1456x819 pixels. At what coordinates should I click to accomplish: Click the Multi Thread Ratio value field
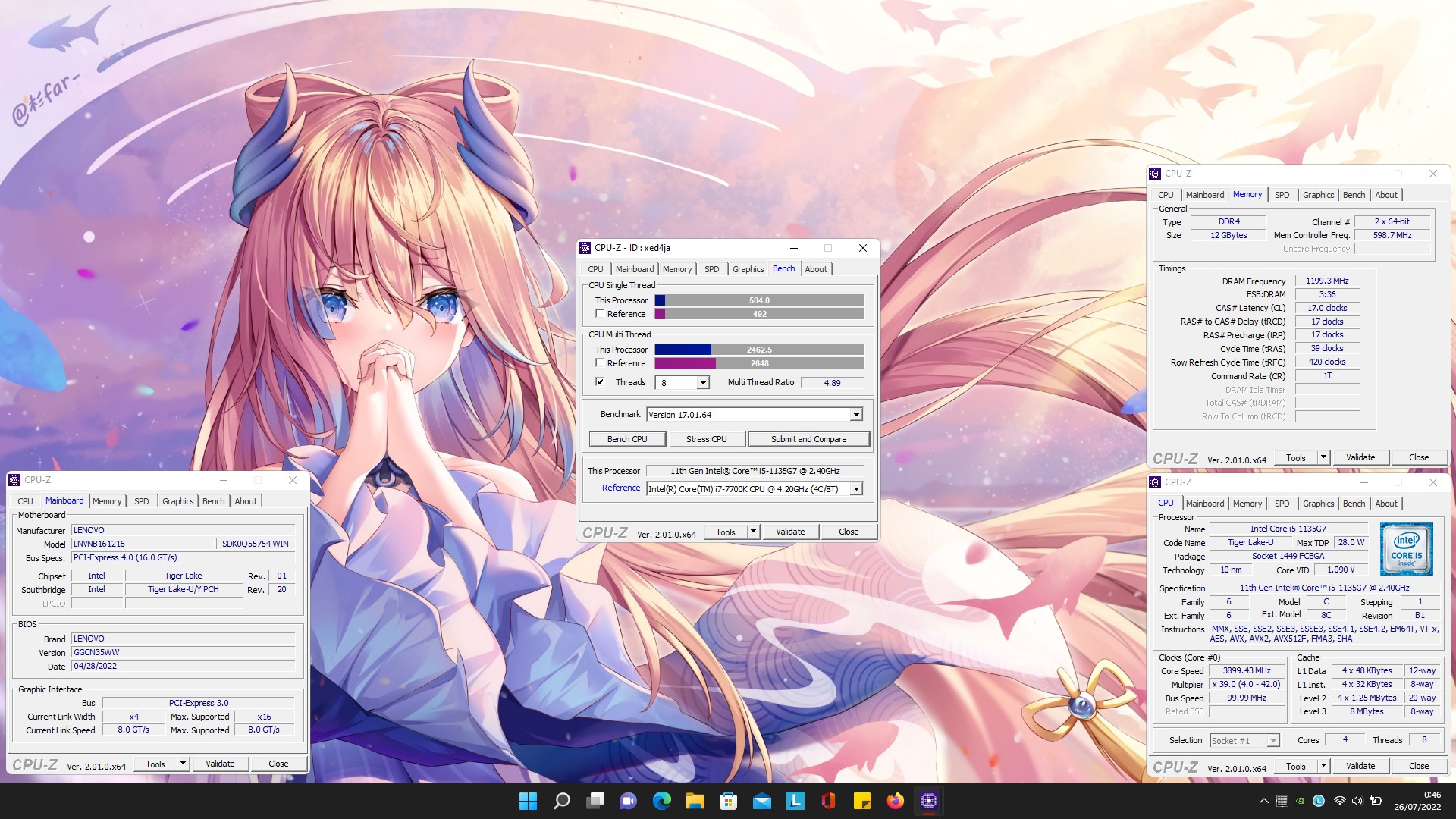(832, 383)
